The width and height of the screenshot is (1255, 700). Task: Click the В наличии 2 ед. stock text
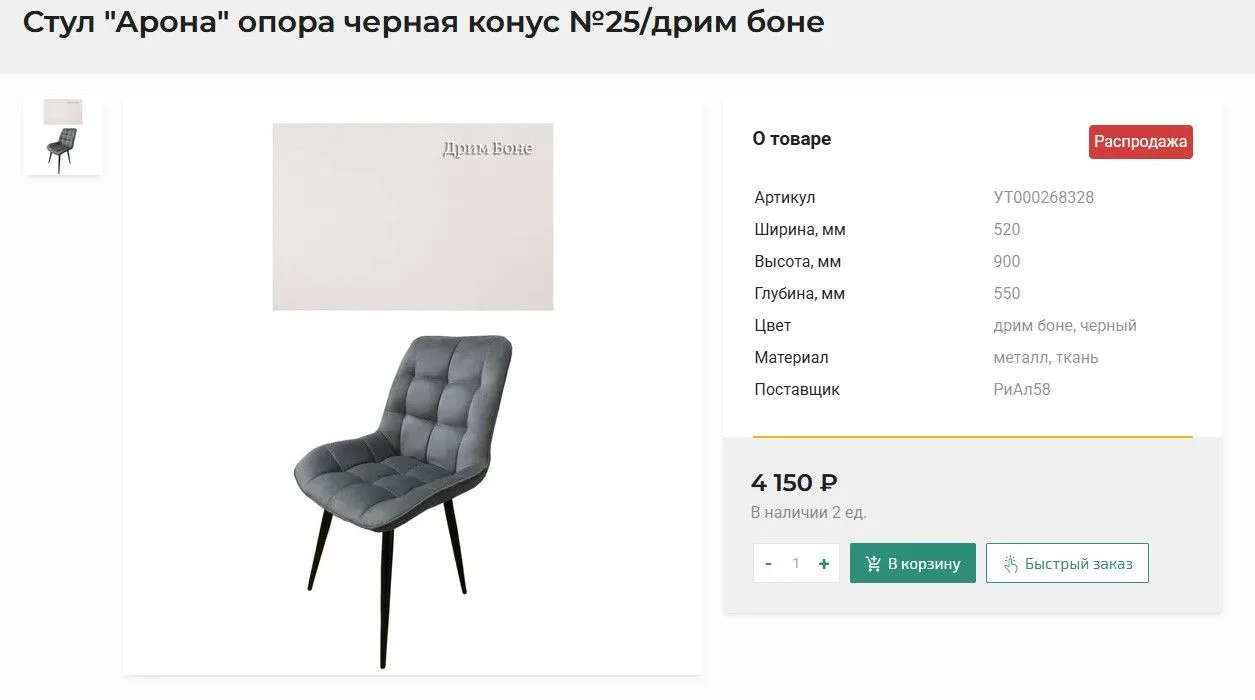809,513
